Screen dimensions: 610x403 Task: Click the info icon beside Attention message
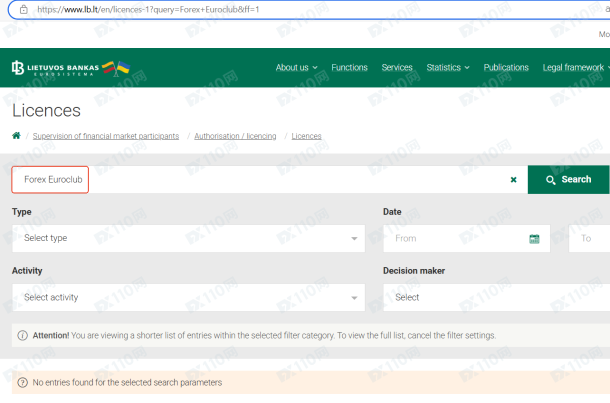point(22,335)
